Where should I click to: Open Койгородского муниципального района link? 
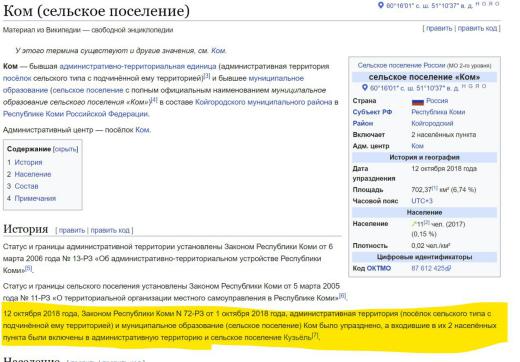click(263, 102)
